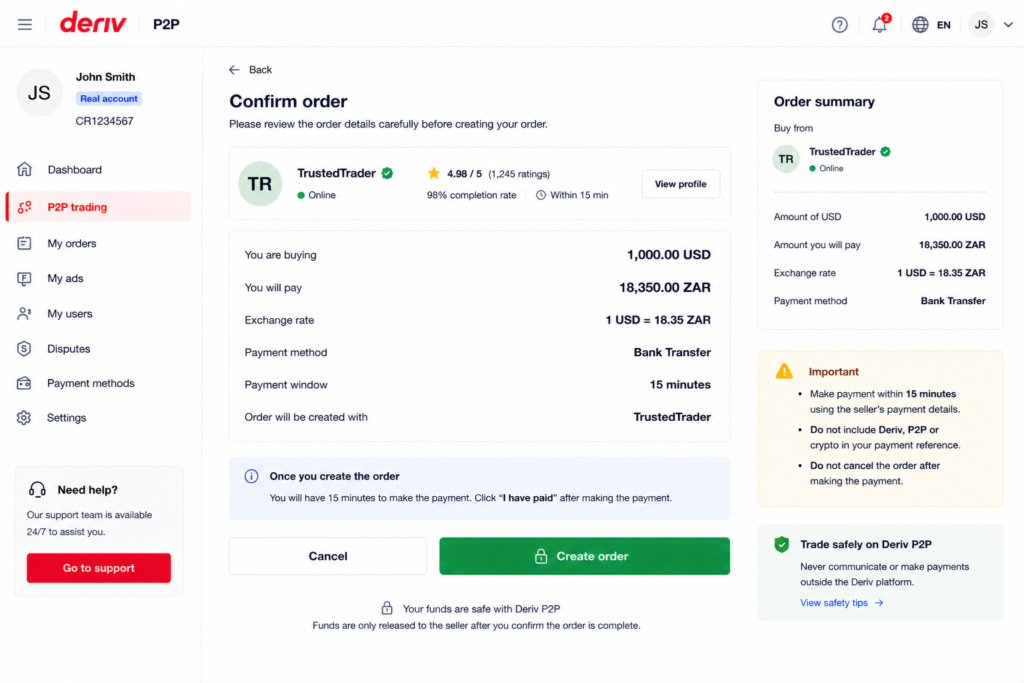View the trader's profile
The image size is (1024, 683).
point(680,184)
